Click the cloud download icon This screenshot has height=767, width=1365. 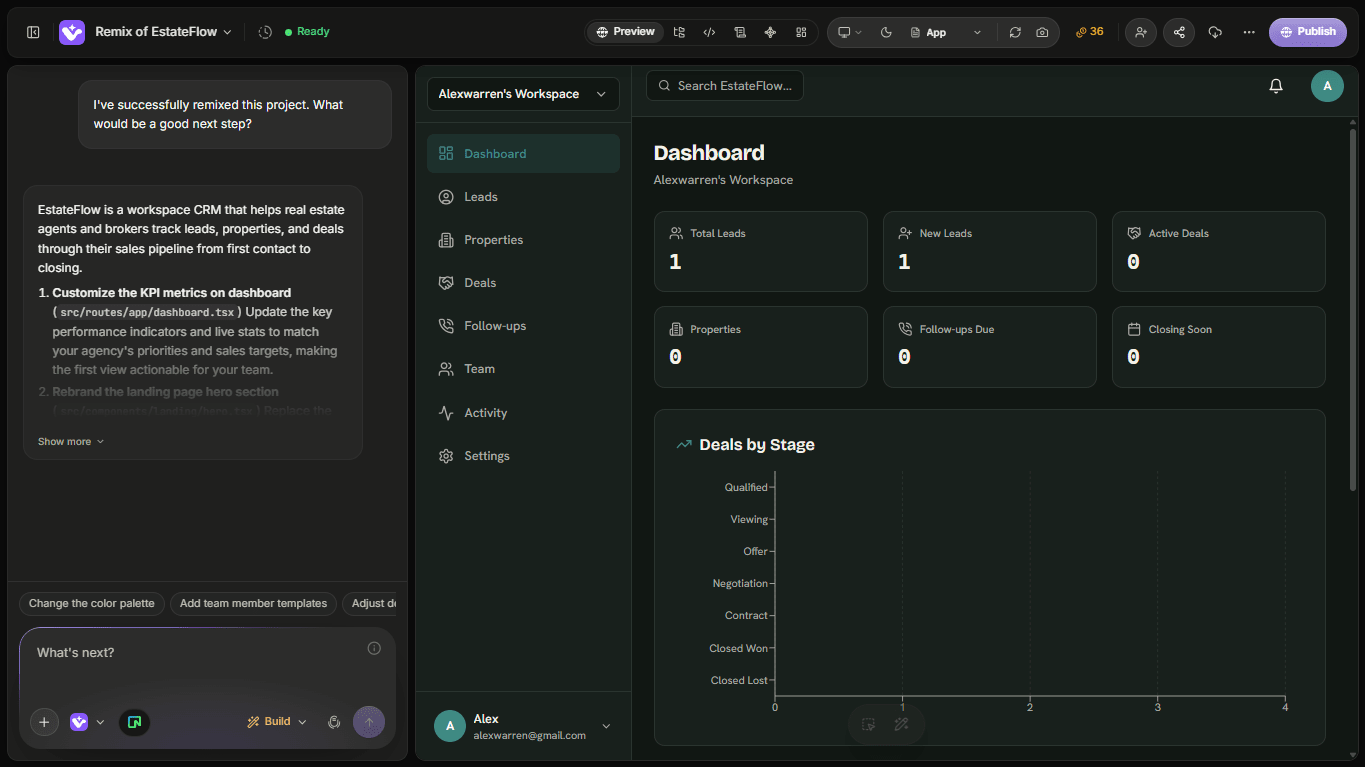1215,32
